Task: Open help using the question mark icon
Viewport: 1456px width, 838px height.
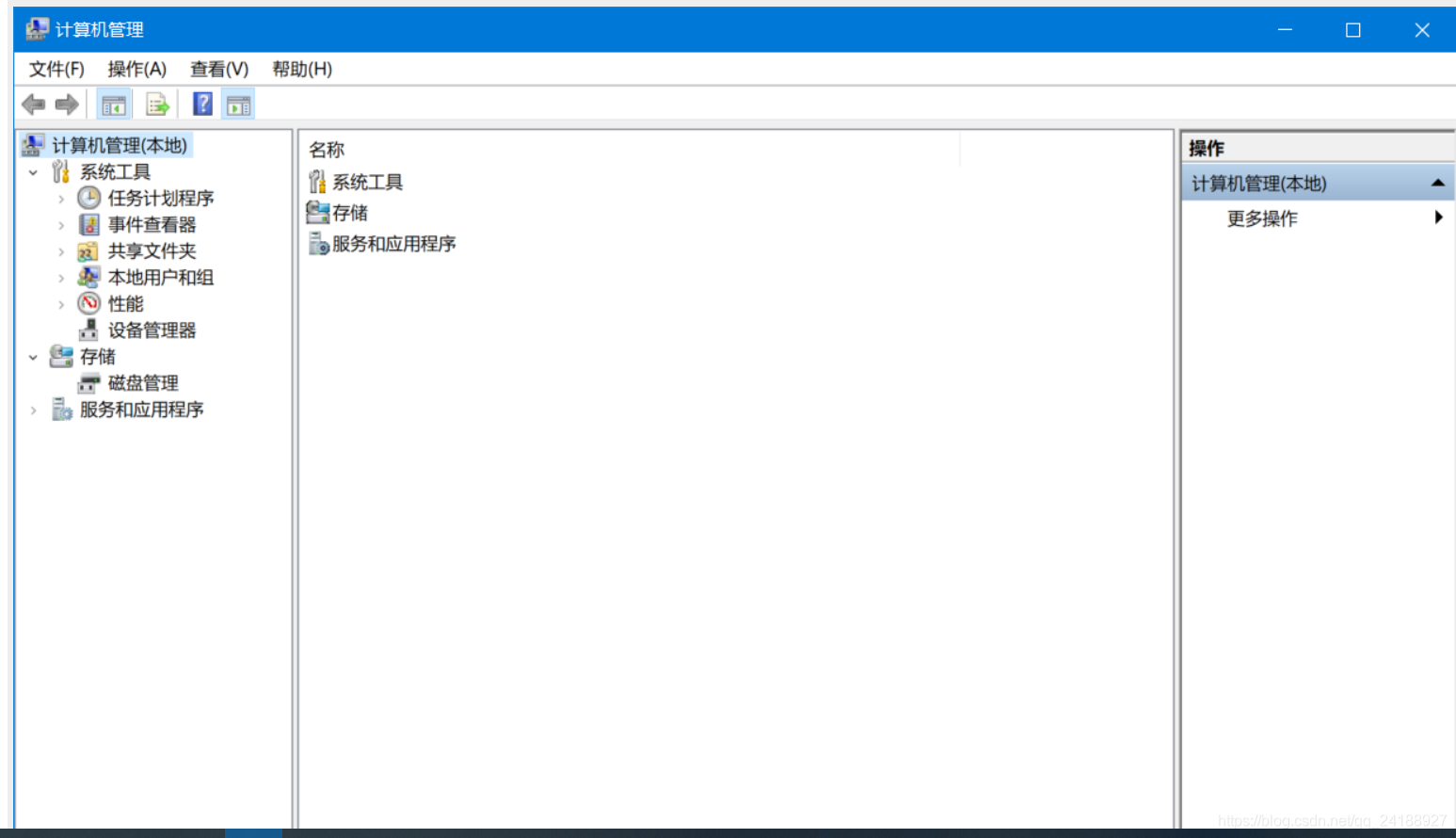Action: click(x=202, y=104)
